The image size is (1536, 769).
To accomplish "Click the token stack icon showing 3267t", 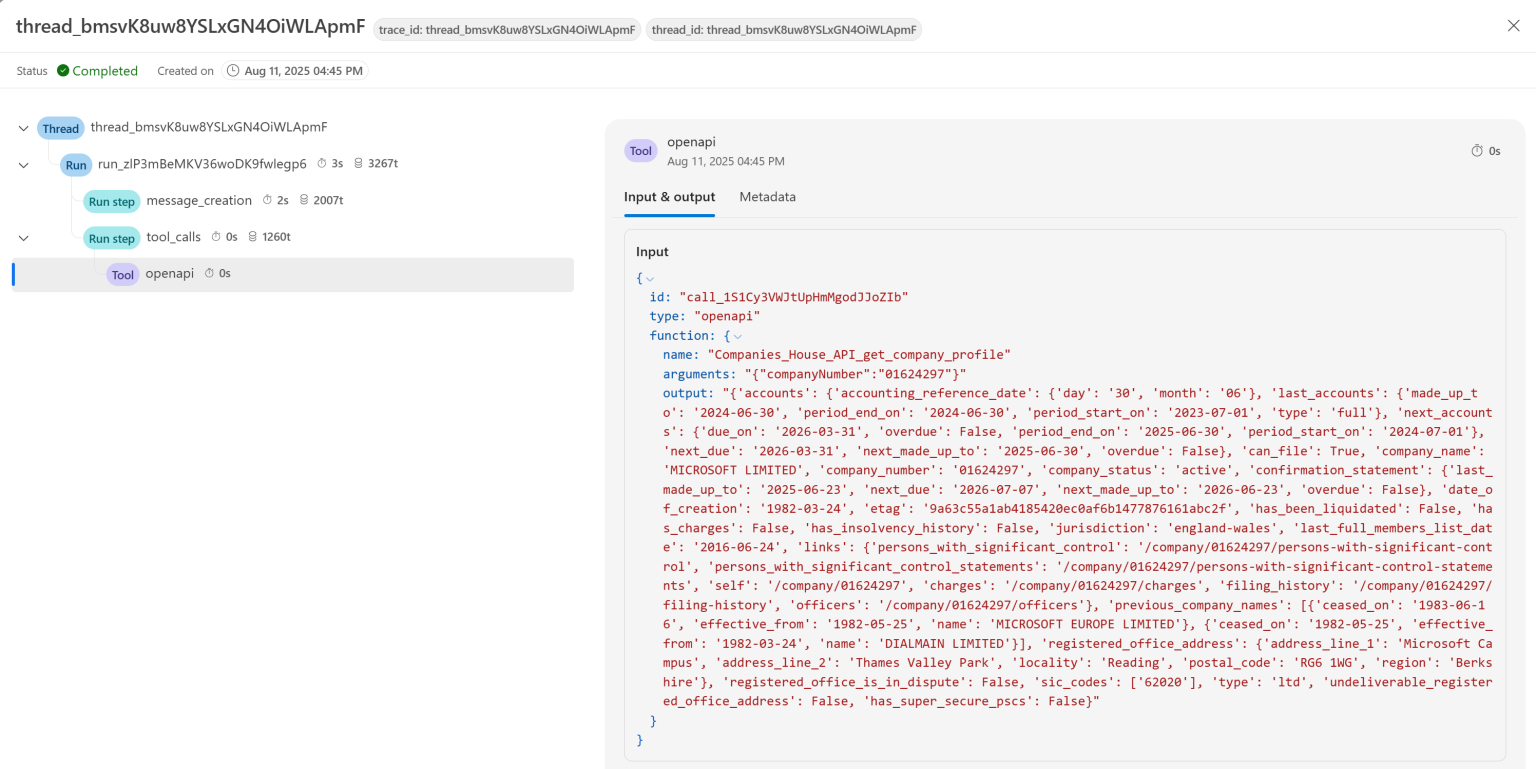I will pyautogui.click(x=357, y=163).
